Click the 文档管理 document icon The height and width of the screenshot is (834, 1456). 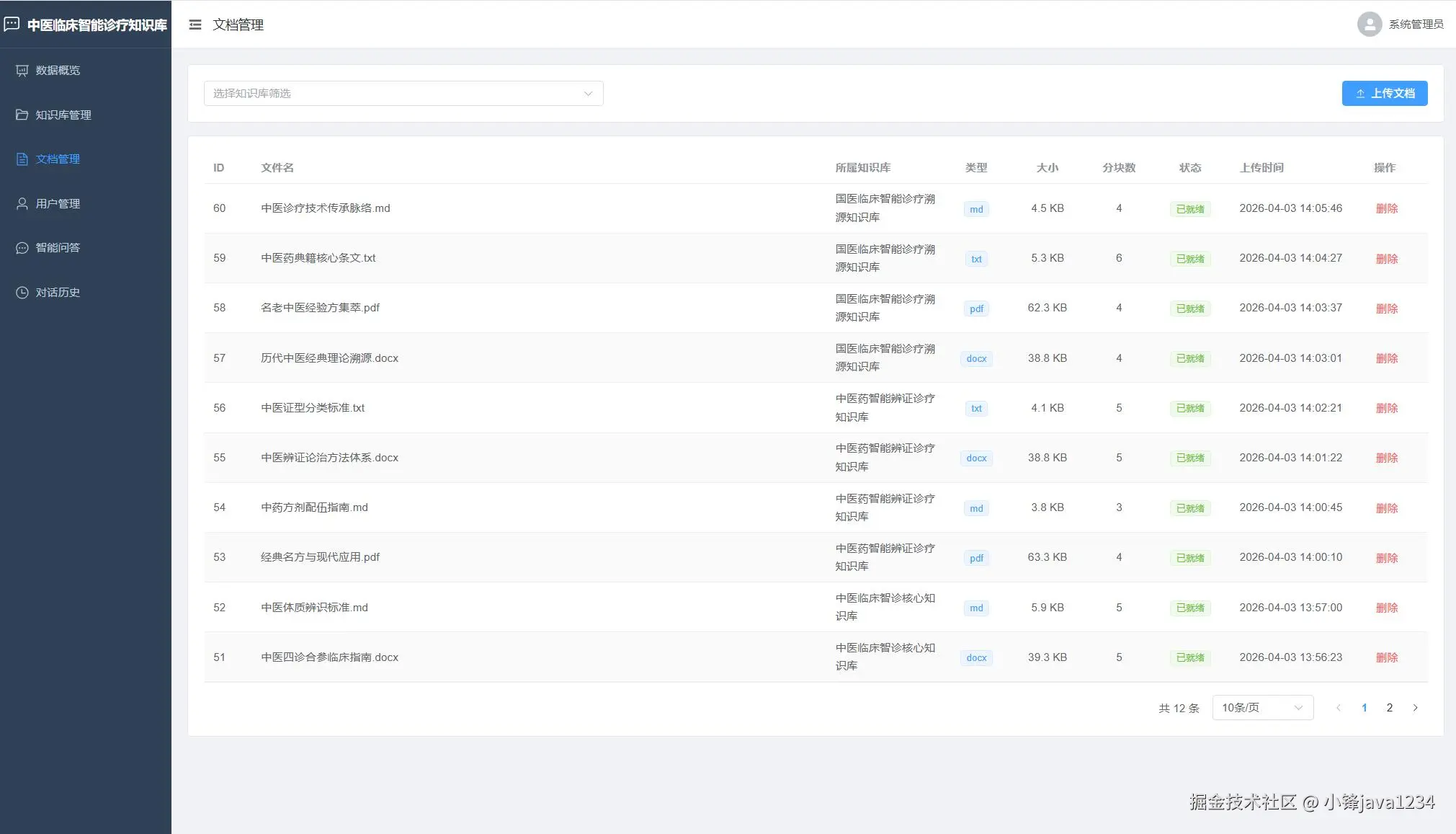coord(22,159)
